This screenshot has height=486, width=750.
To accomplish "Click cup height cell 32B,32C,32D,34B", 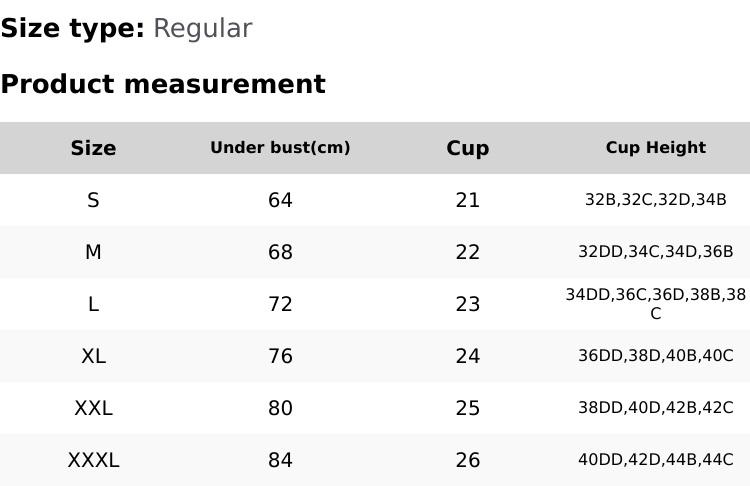I will (655, 200).
